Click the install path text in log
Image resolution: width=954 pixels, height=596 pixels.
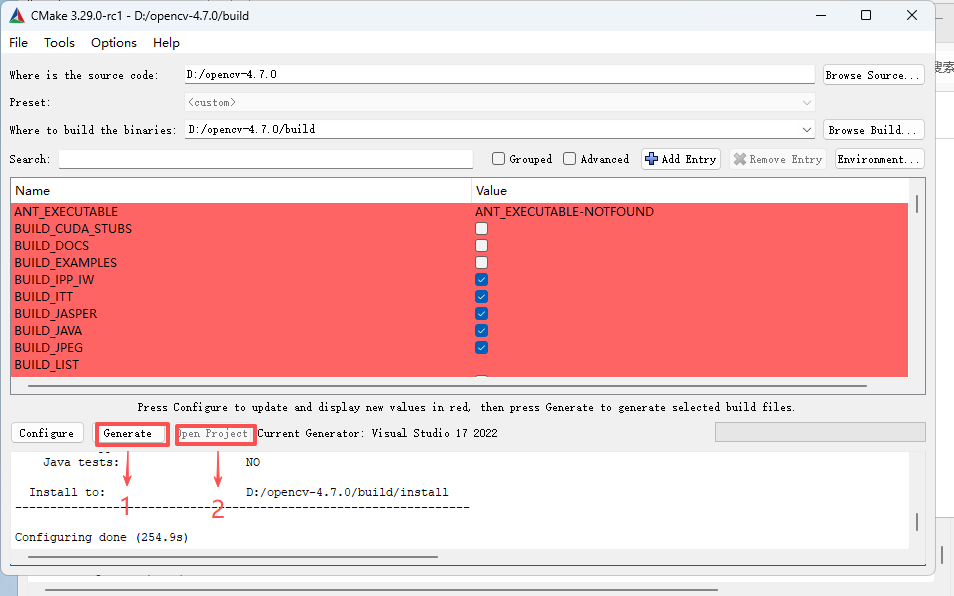[x=347, y=492]
